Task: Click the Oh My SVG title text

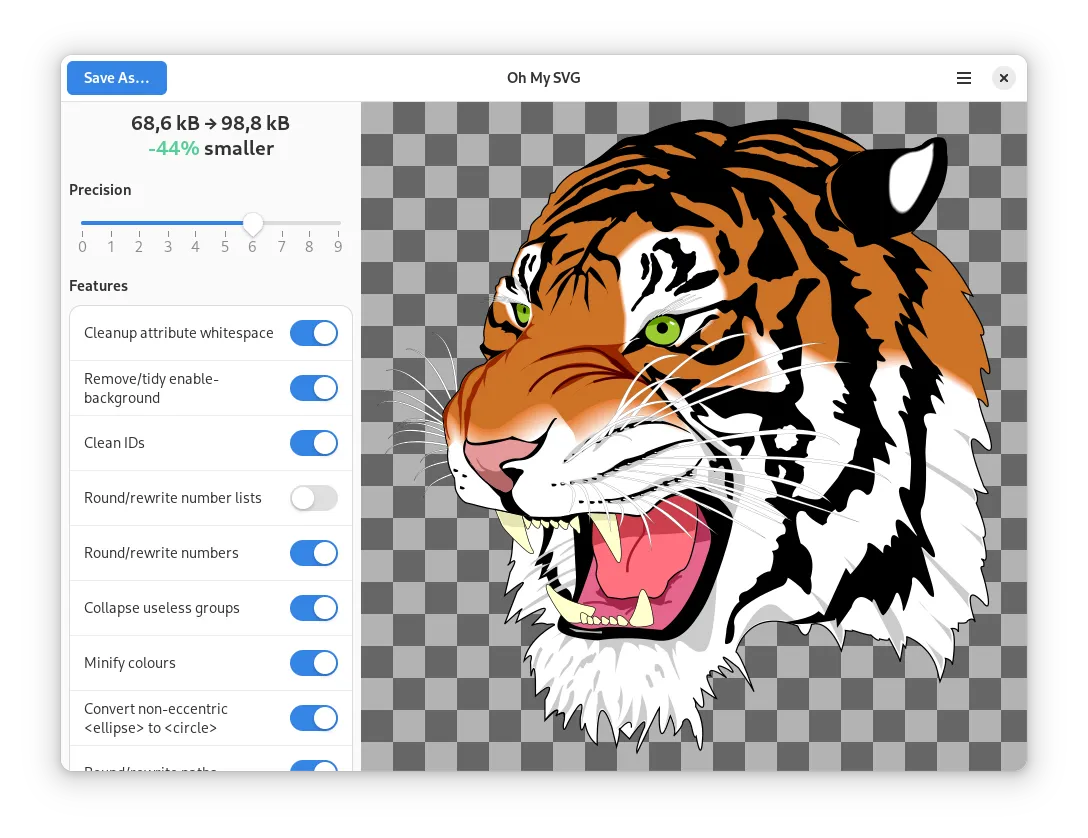Action: [x=543, y=78]
